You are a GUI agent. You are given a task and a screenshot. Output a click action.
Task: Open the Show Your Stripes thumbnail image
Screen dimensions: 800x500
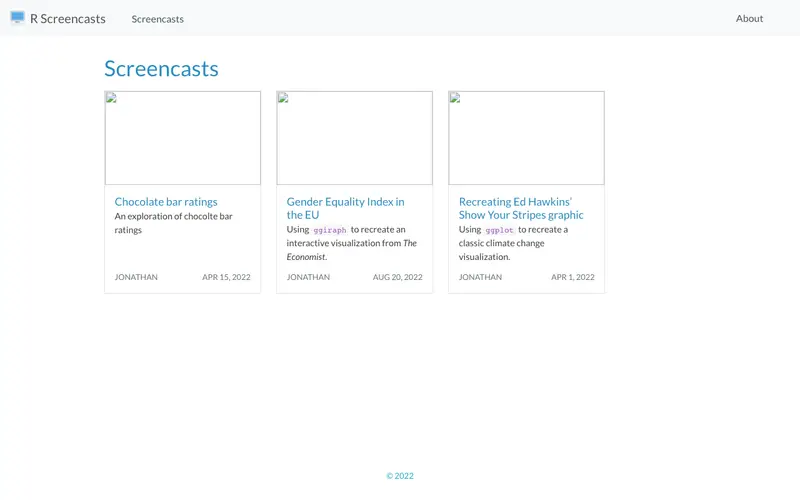527,138
